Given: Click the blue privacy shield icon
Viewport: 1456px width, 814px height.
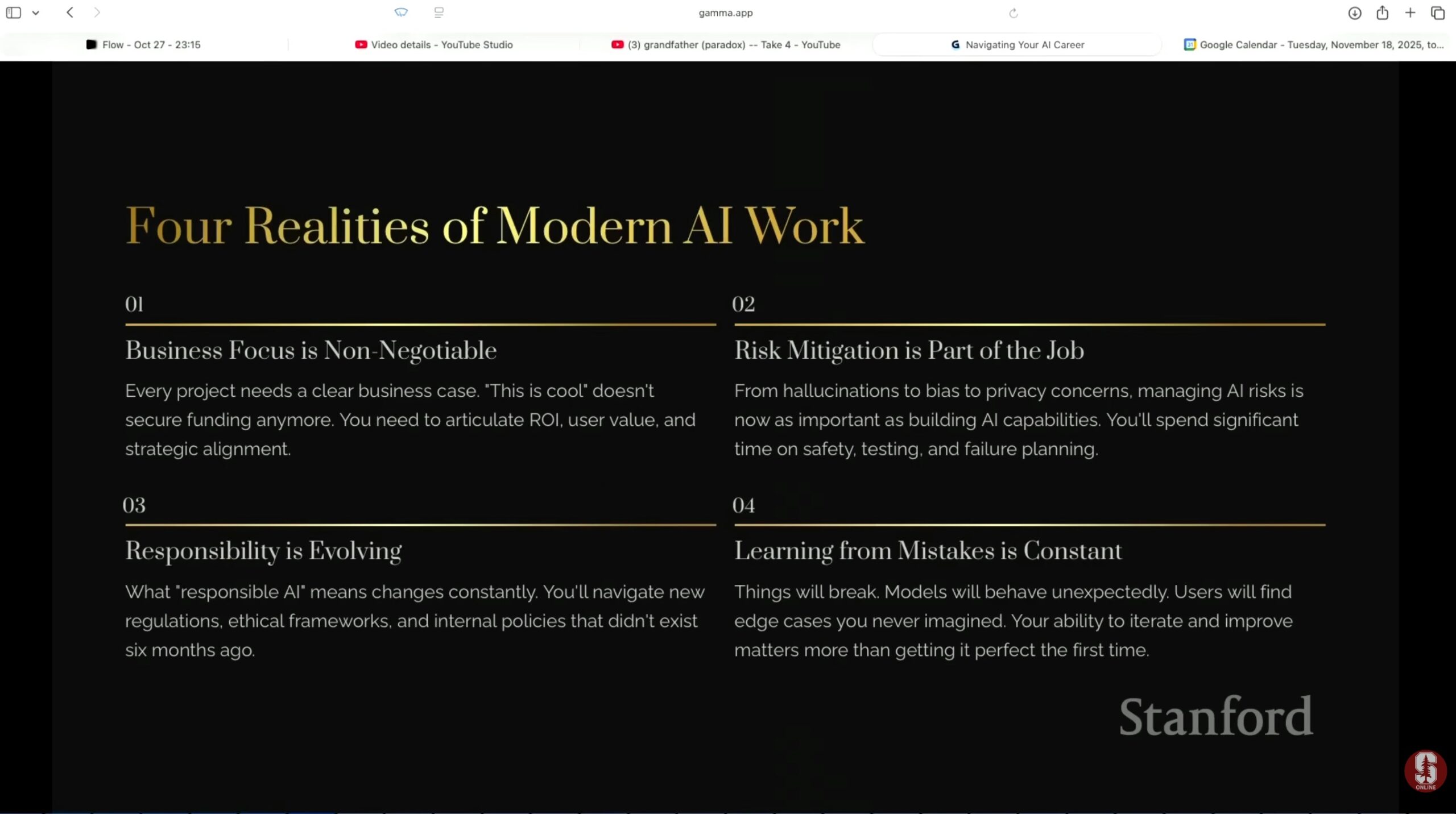Looking at the screenshot, I should click(x=401, y=13).
